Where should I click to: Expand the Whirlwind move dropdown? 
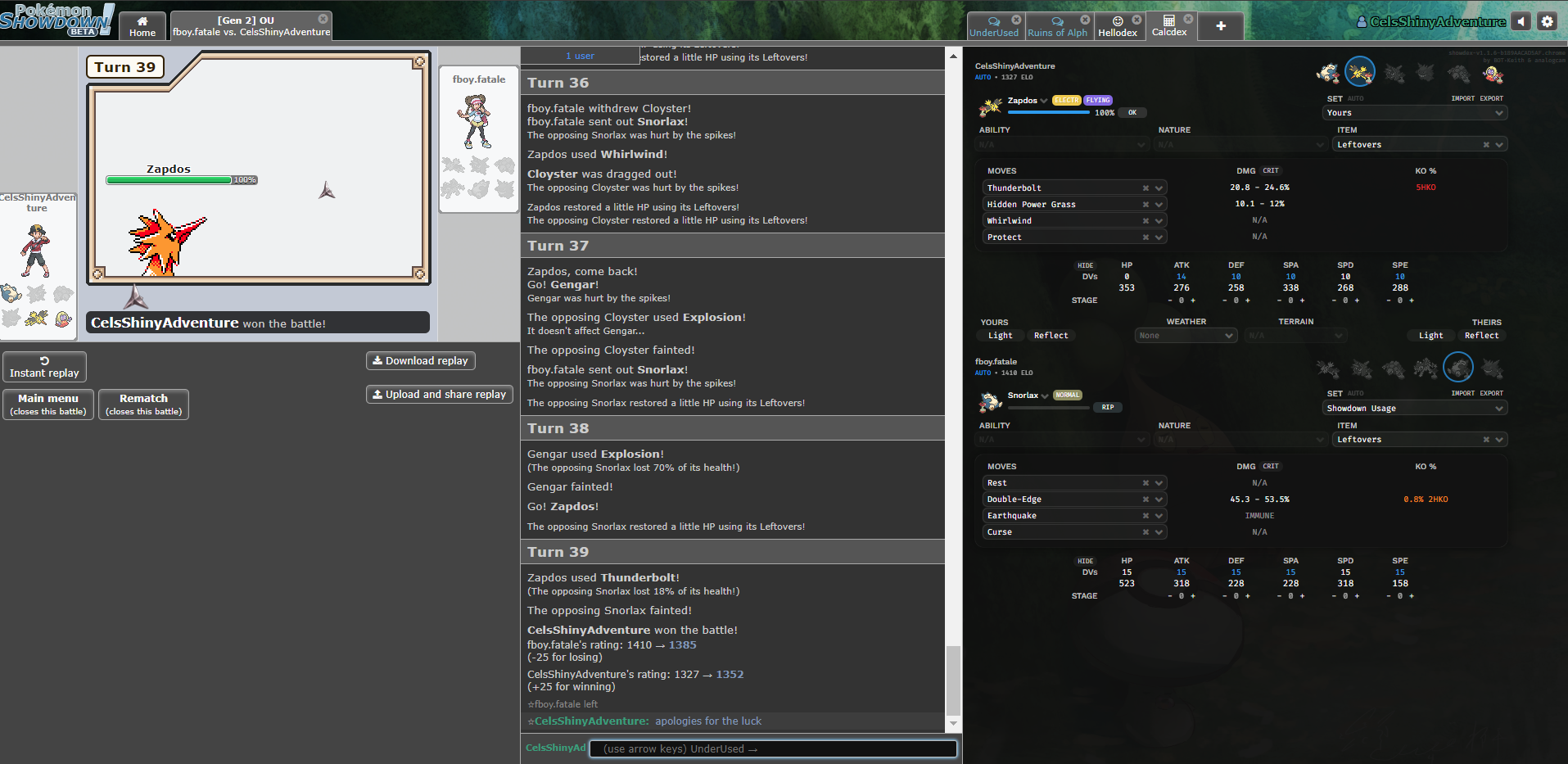(x=1159, y=221)
